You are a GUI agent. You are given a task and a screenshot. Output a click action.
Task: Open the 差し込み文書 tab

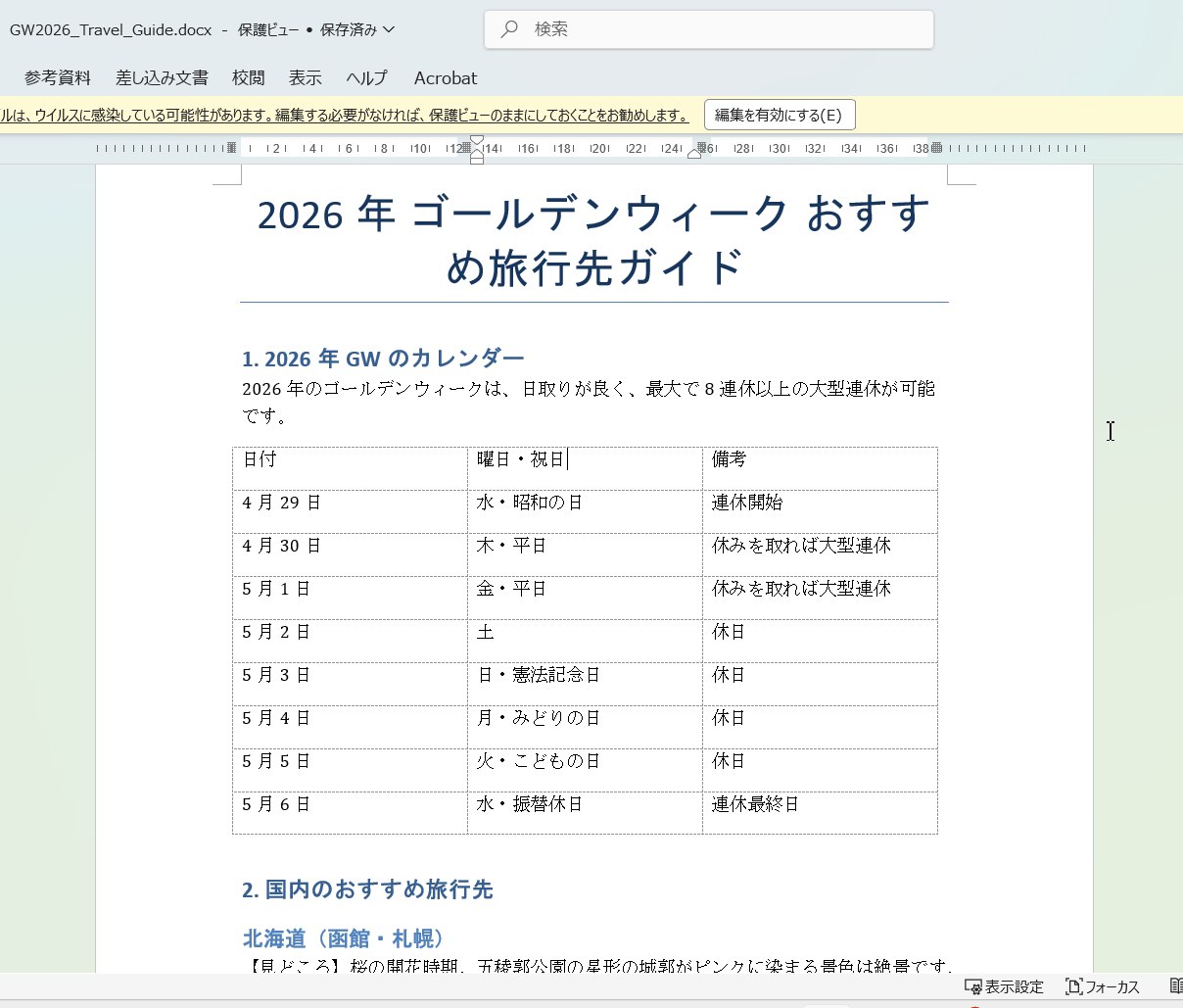pos(162,77)
